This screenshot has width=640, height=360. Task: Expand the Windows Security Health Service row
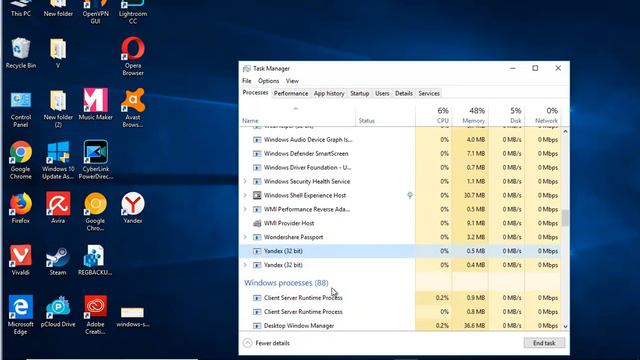(x=245, y=181)
